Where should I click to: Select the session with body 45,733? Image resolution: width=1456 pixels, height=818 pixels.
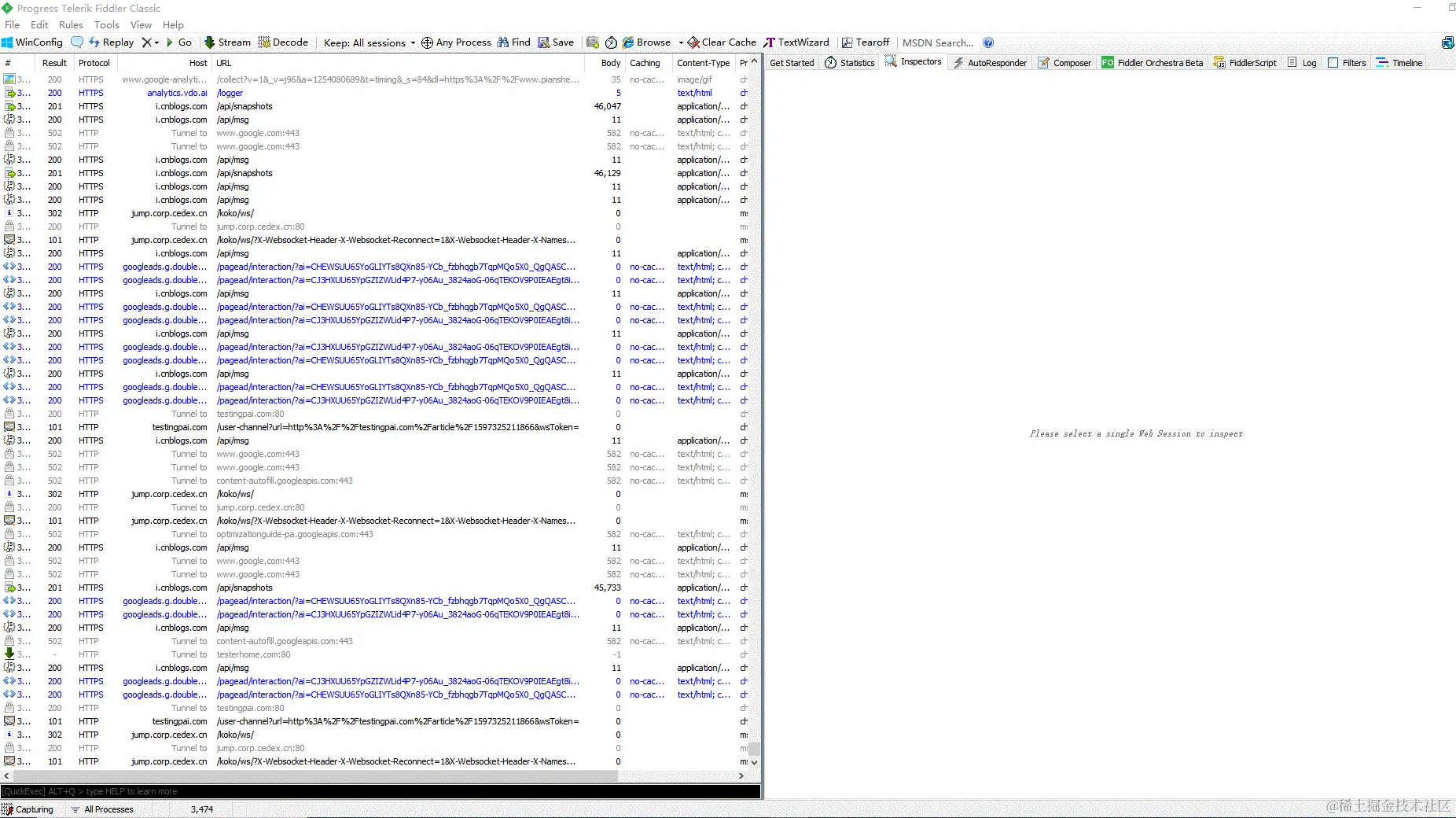coord(374,588)
